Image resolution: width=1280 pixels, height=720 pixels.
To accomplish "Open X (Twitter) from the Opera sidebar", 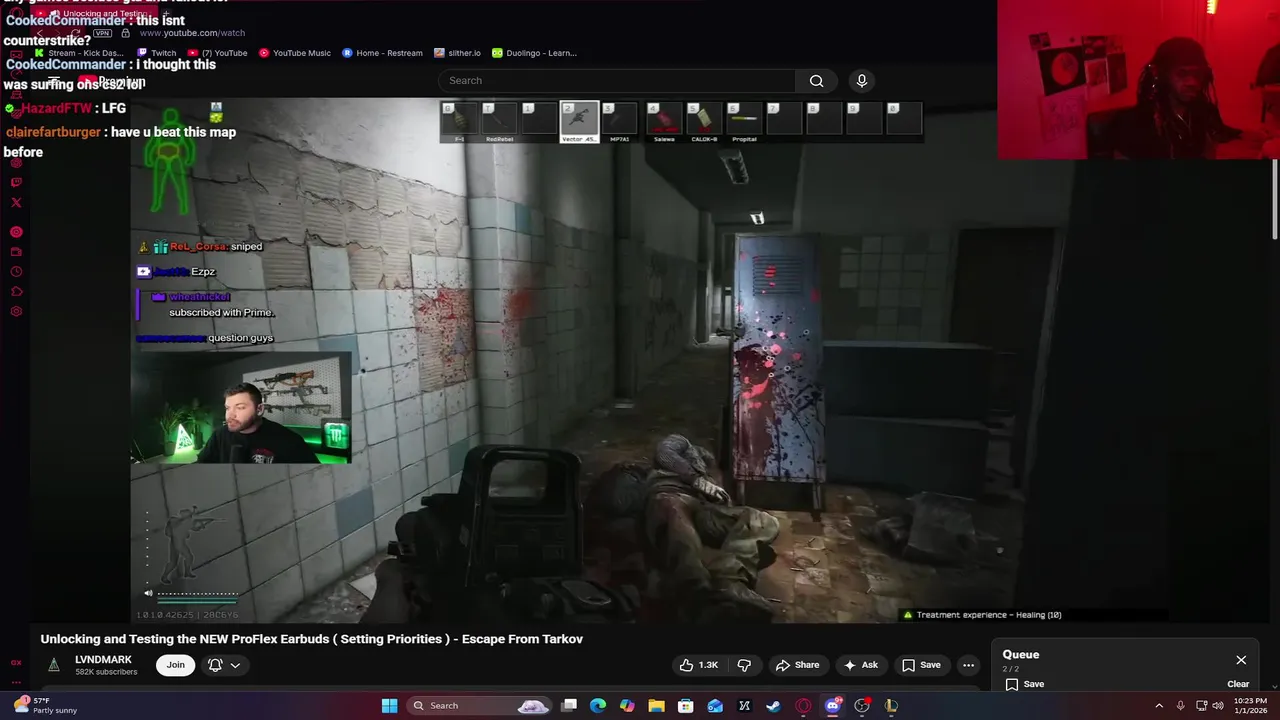I will 16,202.
